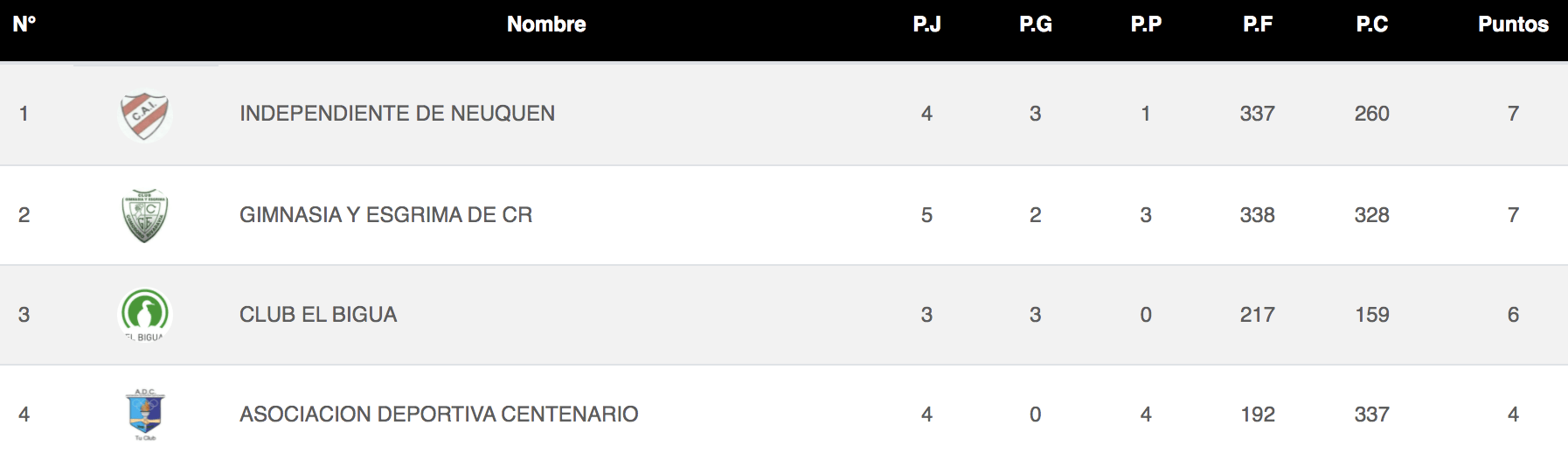Click the Independiente de Neuquen C.A.I. crest
This screenshot has width=1568, height=474.
point(144,116)
